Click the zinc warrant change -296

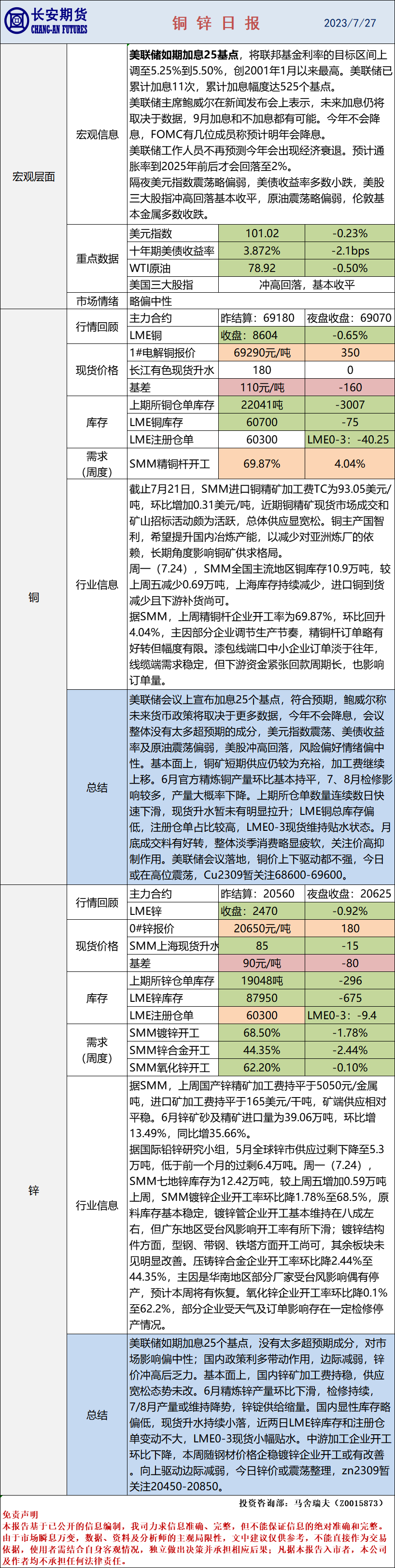(x=350, y=981)
